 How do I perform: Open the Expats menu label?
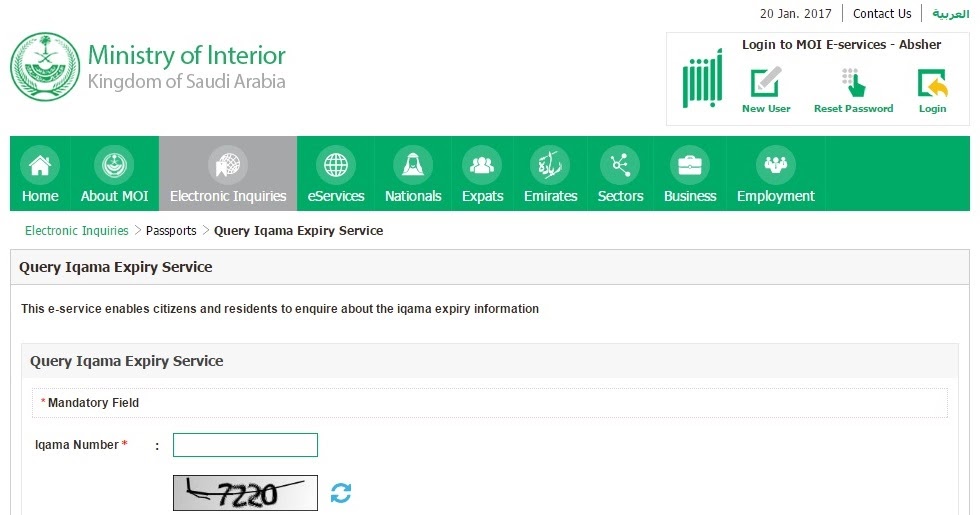tap(482, 196)
